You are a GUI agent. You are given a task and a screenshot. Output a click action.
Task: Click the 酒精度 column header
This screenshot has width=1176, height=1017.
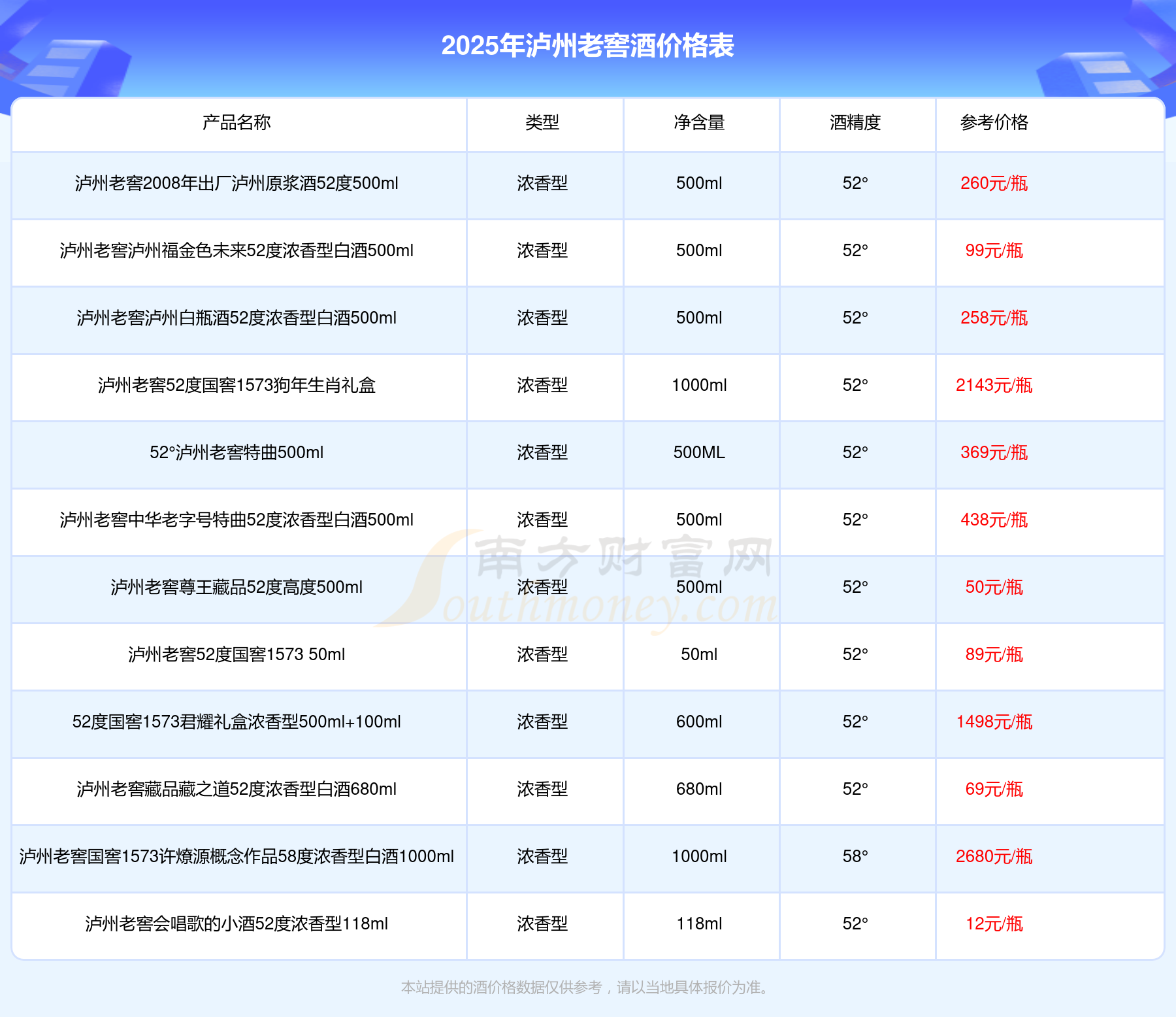point(855,122)
